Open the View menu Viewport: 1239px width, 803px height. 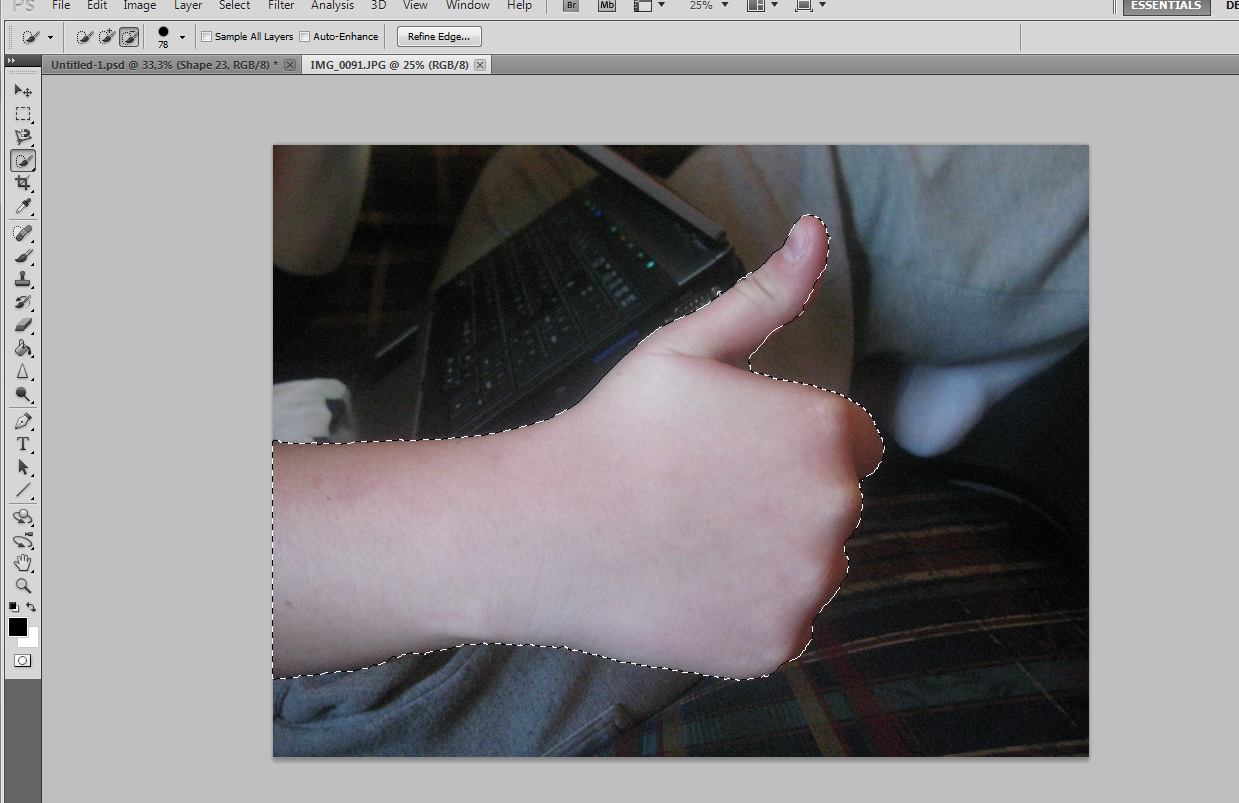click(x=416, y=5)
